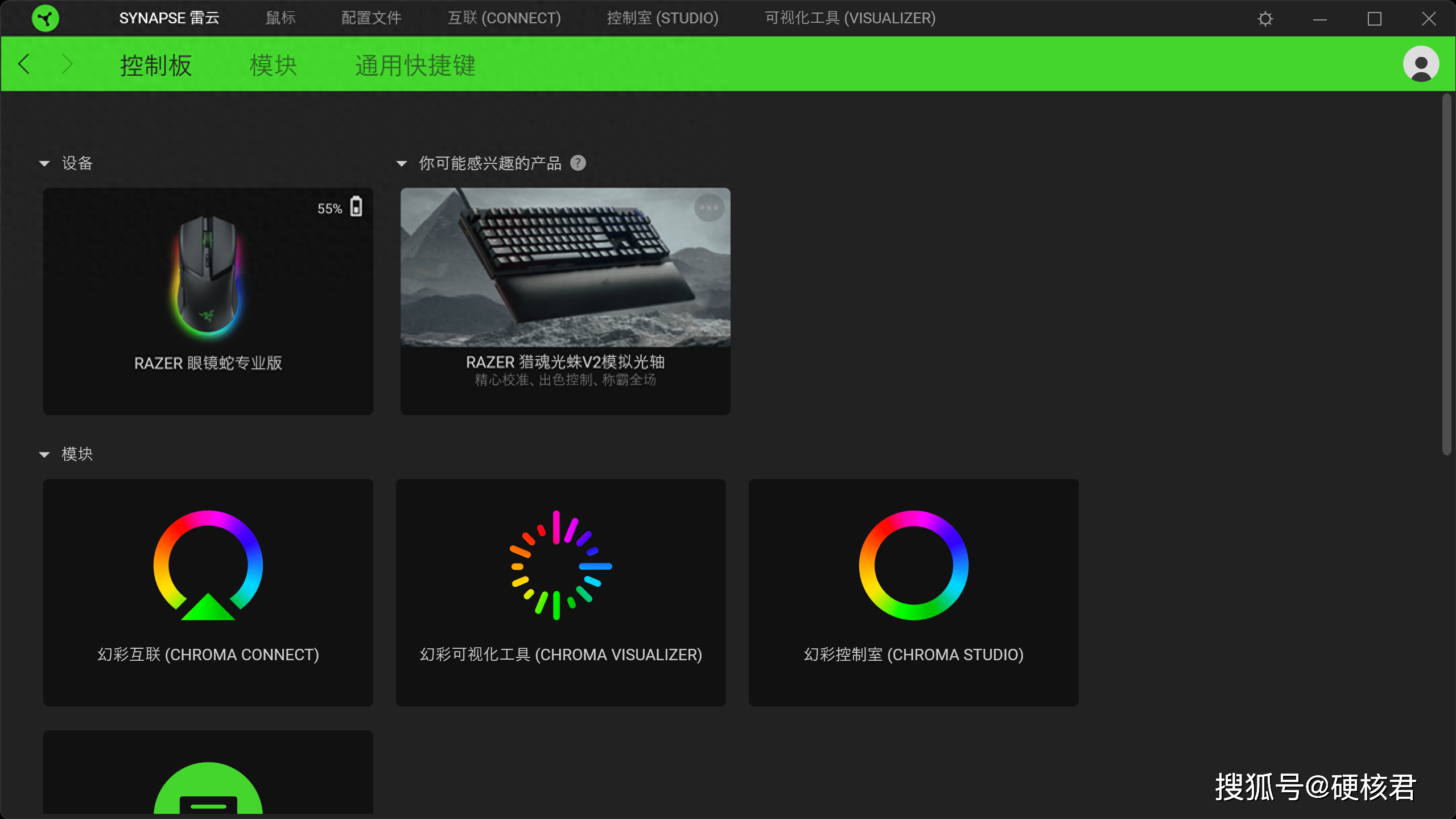Screen dimensions: 1456x819
Task: Open the 互联 (CONNECT) tab
Action: (x=504, y=18)
